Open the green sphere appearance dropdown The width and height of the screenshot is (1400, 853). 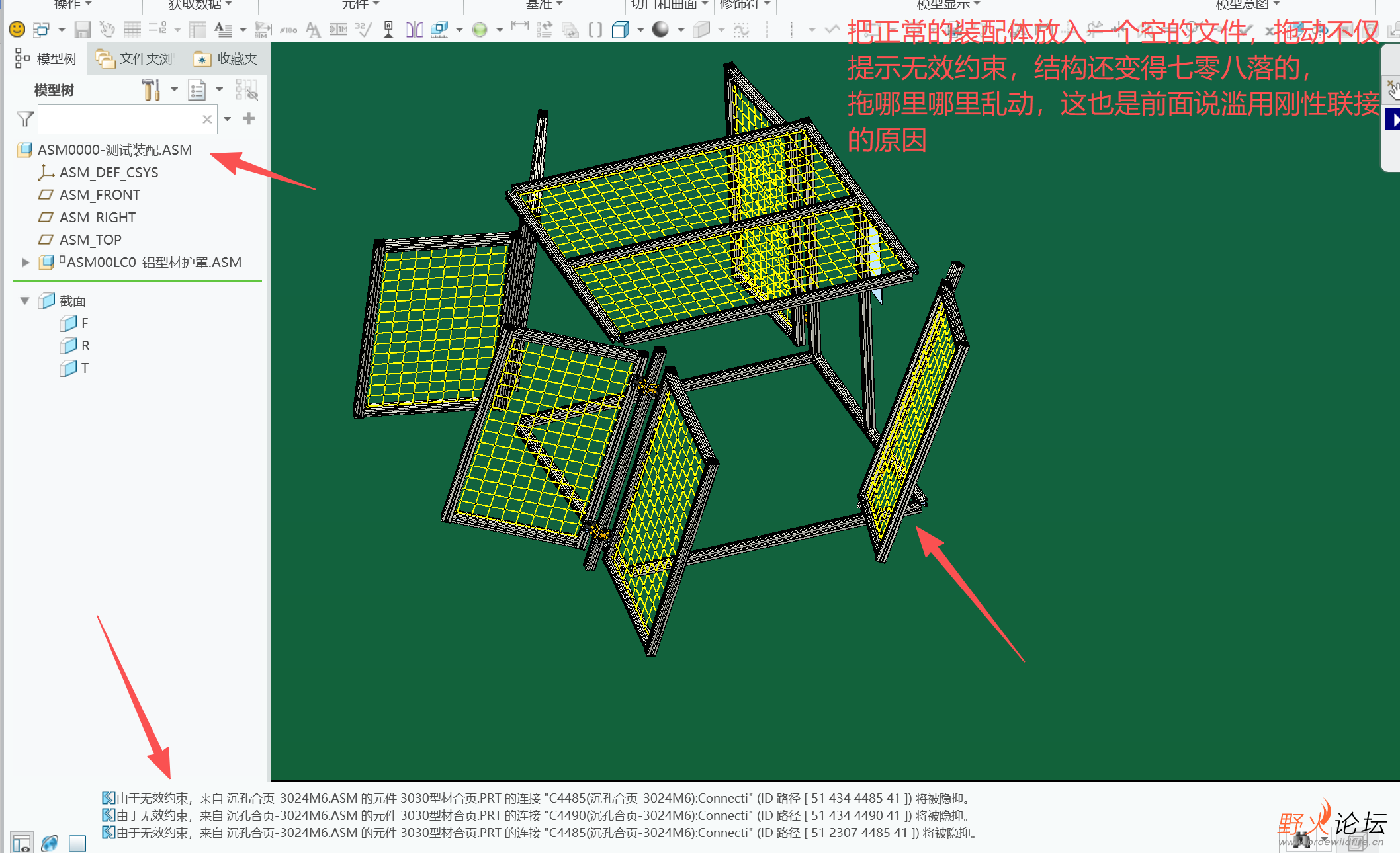[x=500, y=30]
